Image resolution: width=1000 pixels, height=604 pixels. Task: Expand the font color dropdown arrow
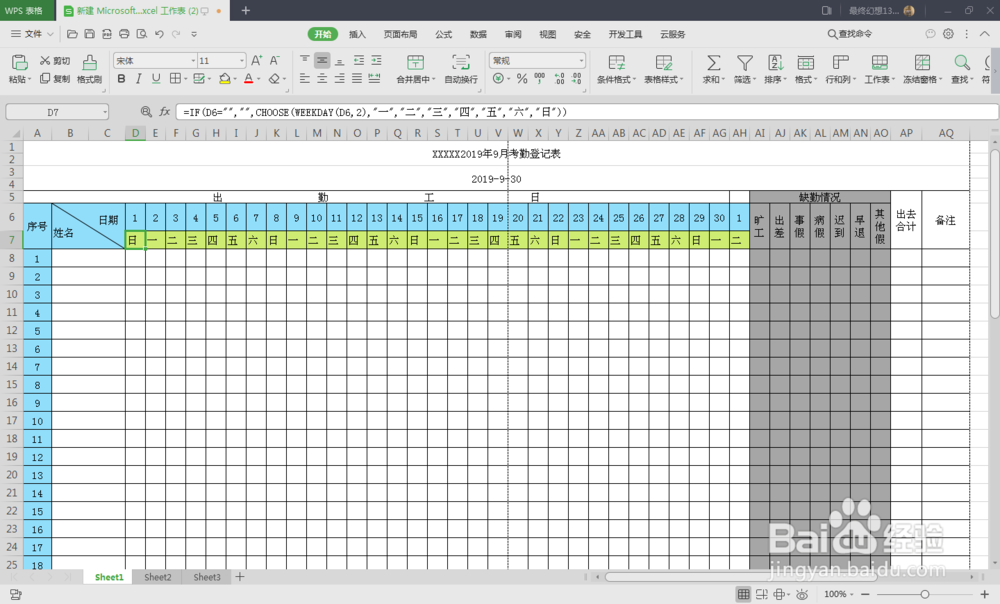(x=259, y=79)
